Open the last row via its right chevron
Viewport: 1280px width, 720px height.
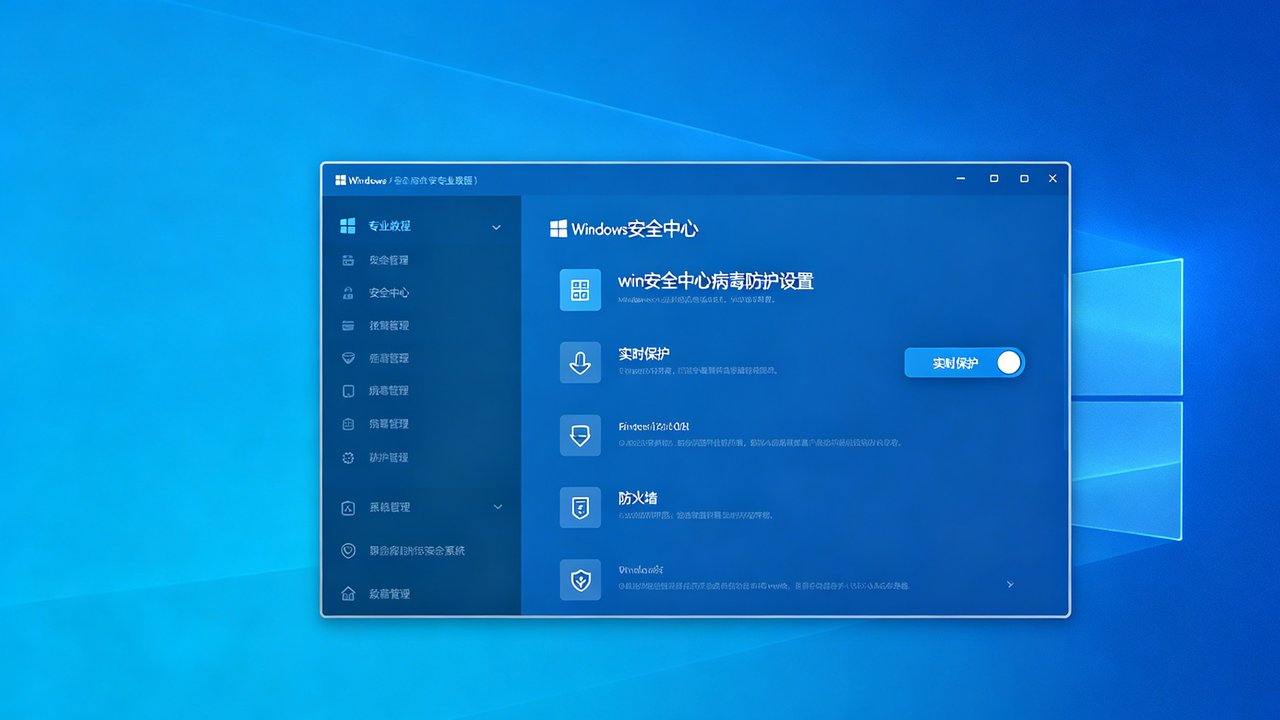click(x=1010, y=584)
